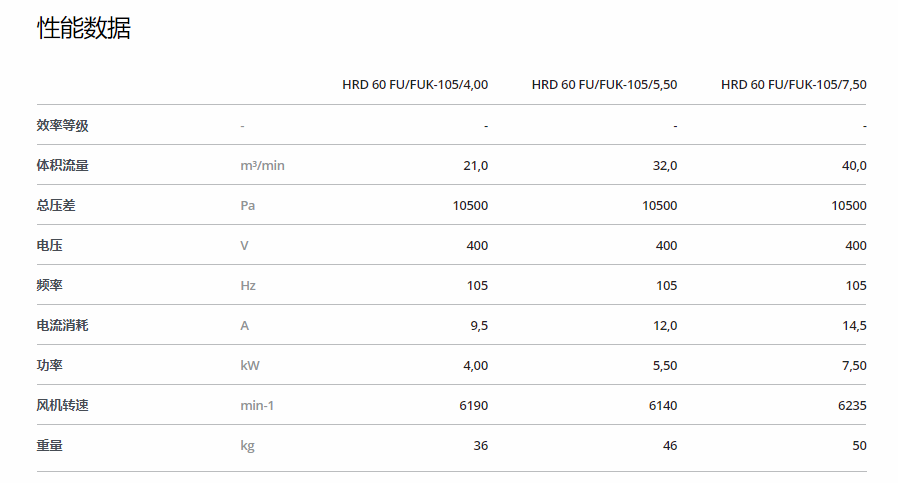Click the 总压差 row label
Viewport: 898px width, 483px height.
tap(56, 206)
